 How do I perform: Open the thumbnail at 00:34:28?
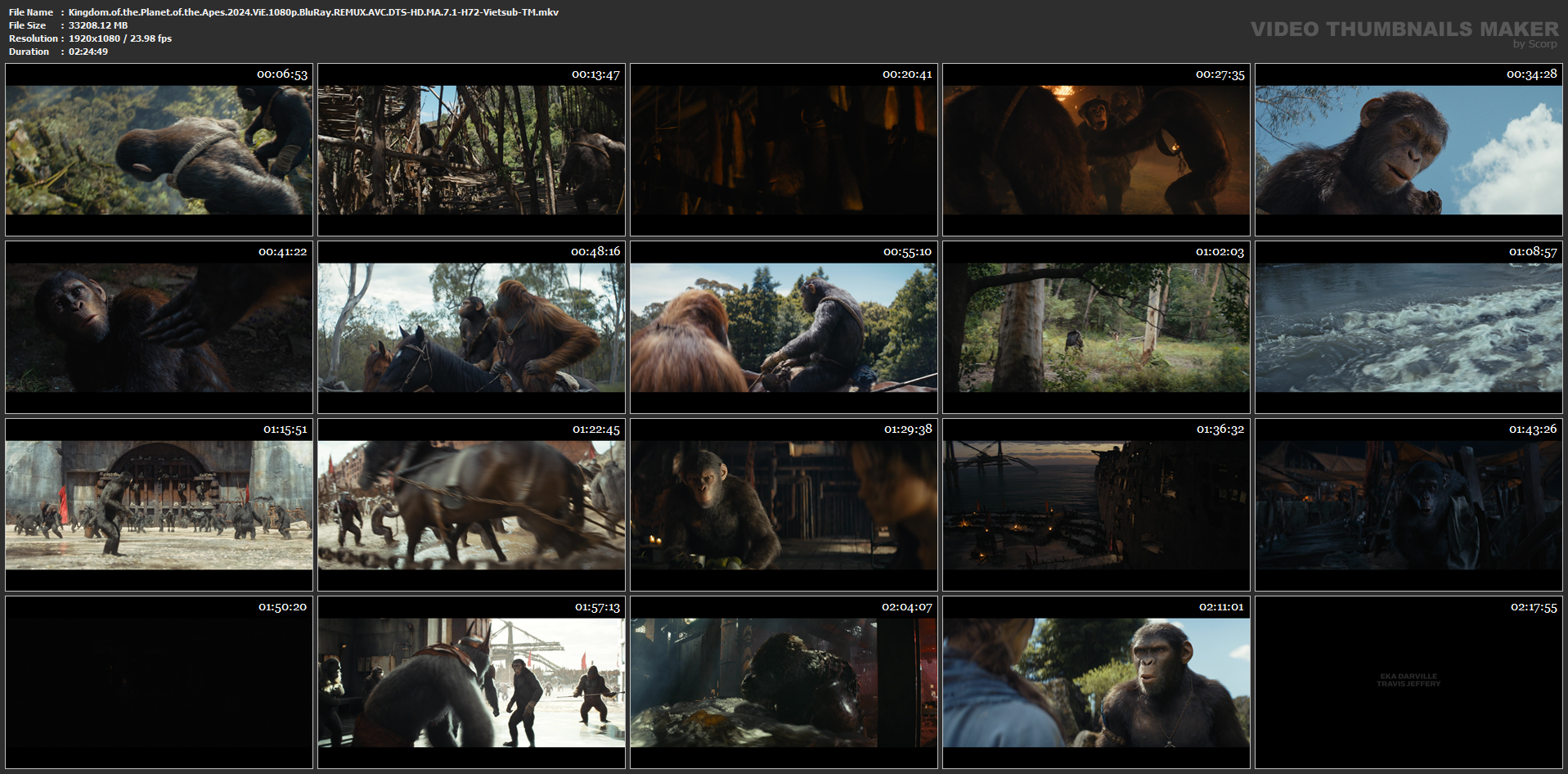[1409, 150]
